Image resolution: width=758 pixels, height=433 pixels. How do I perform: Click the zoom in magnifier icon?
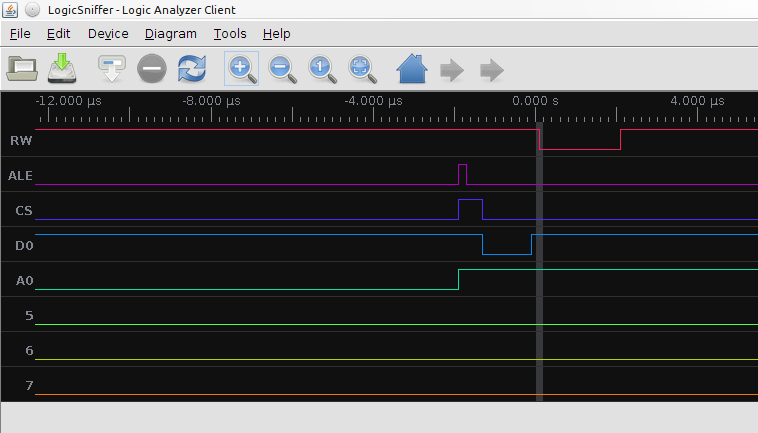coord(241,69)
